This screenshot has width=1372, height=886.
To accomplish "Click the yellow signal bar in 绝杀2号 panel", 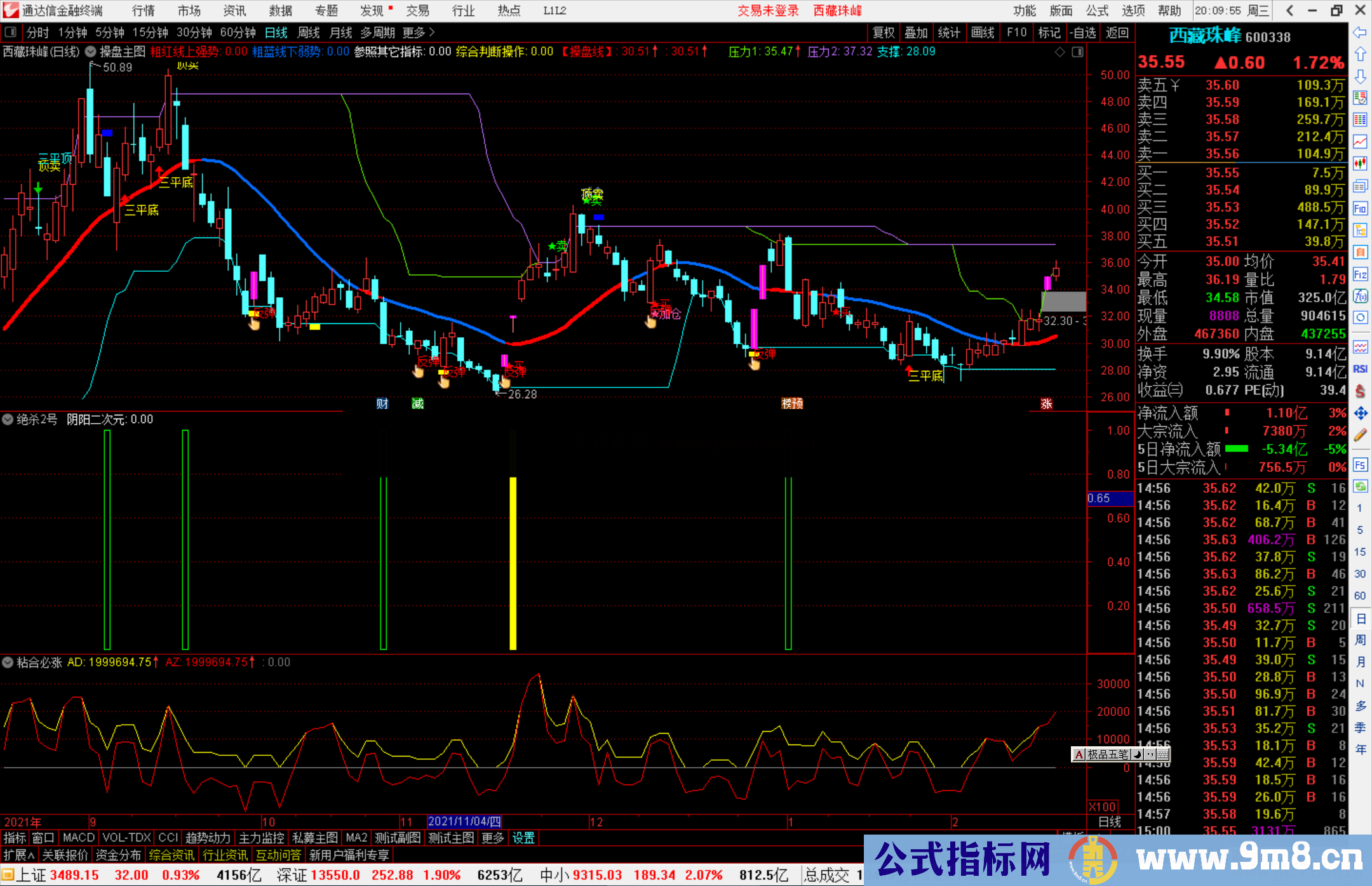I will pyautogui.click(x=513, y=563).
